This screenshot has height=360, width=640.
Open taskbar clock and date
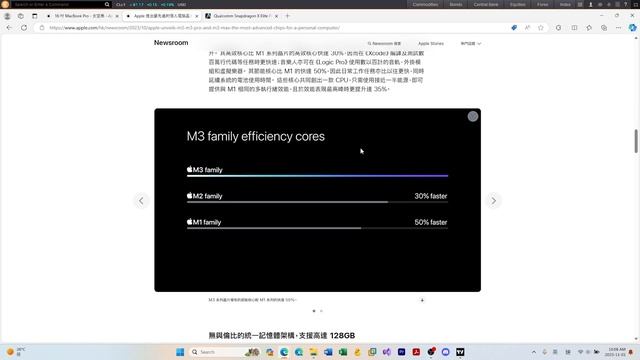point(616,352)
